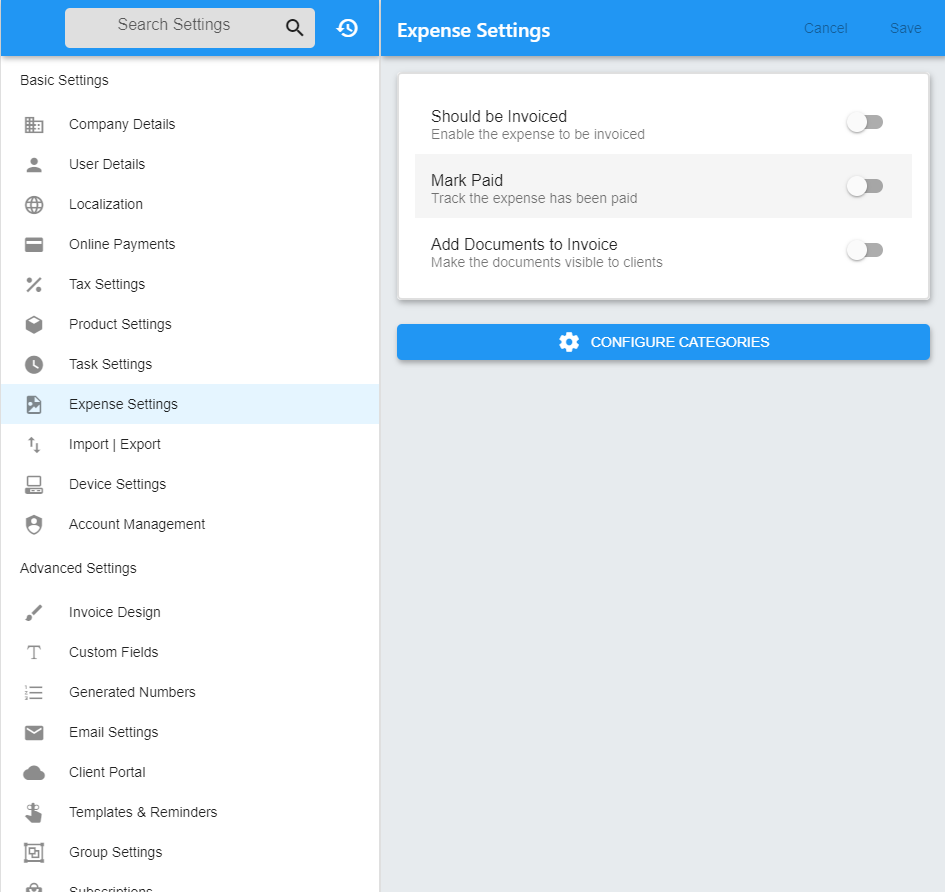This screenshot has width=945, height=892.
Task: Open Client Portal via the cloud icon
Action: [35, 772]
